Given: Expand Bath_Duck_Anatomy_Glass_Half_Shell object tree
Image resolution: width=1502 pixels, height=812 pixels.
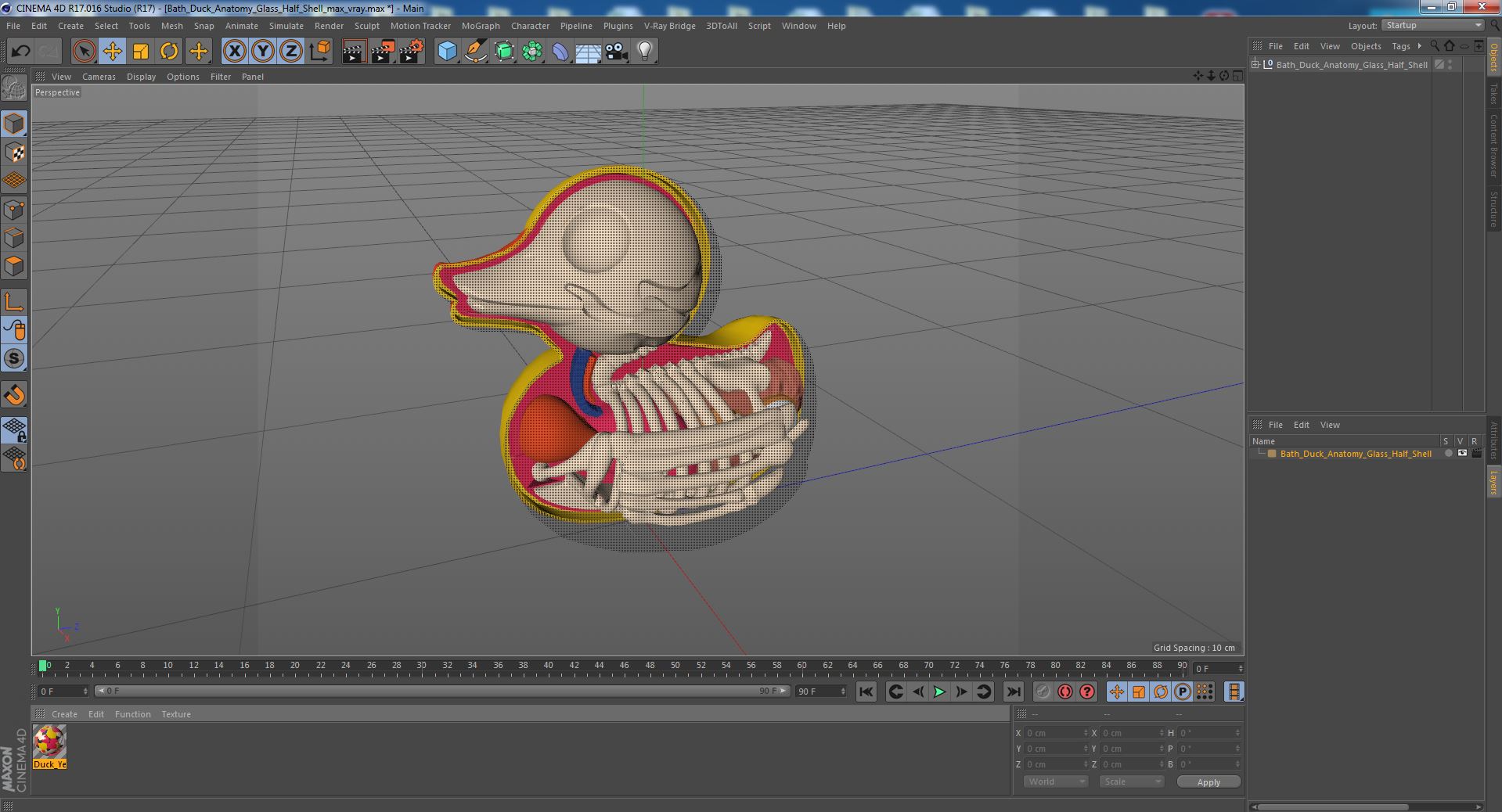Looking at the screenshot, I should 1255,65.
